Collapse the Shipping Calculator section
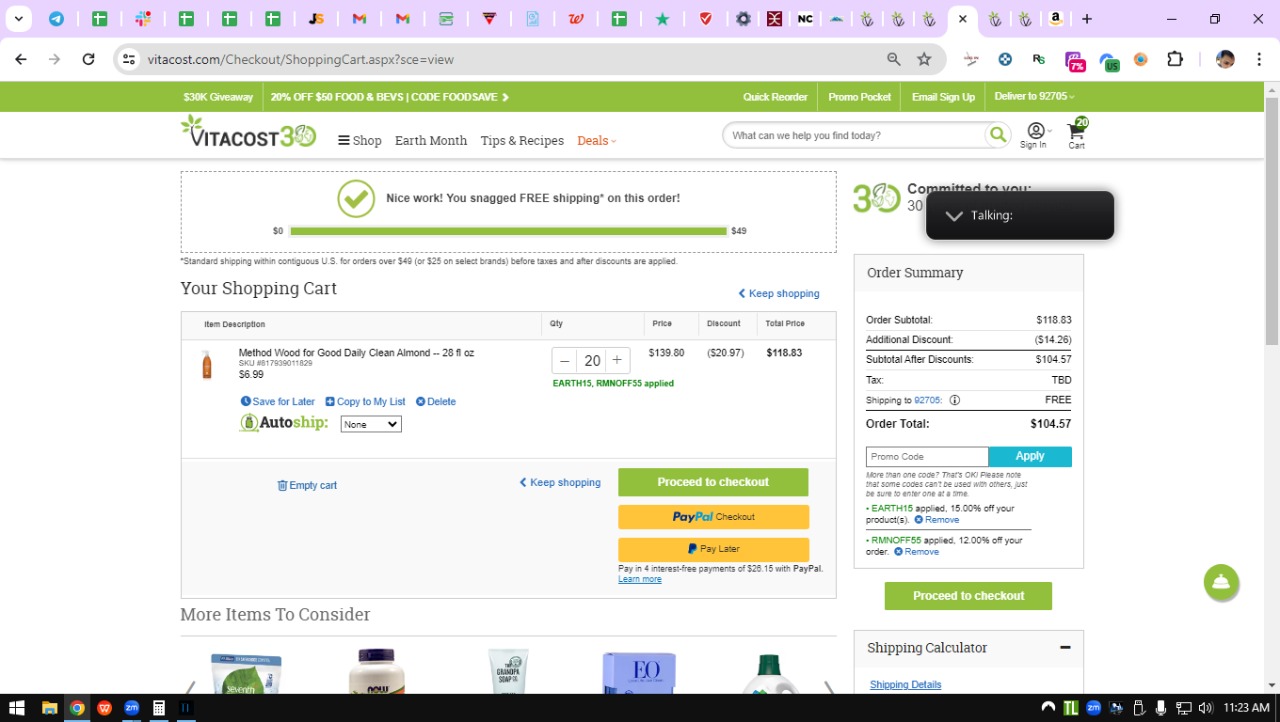Screen dimensions: 1280x722 (1065, 648)
